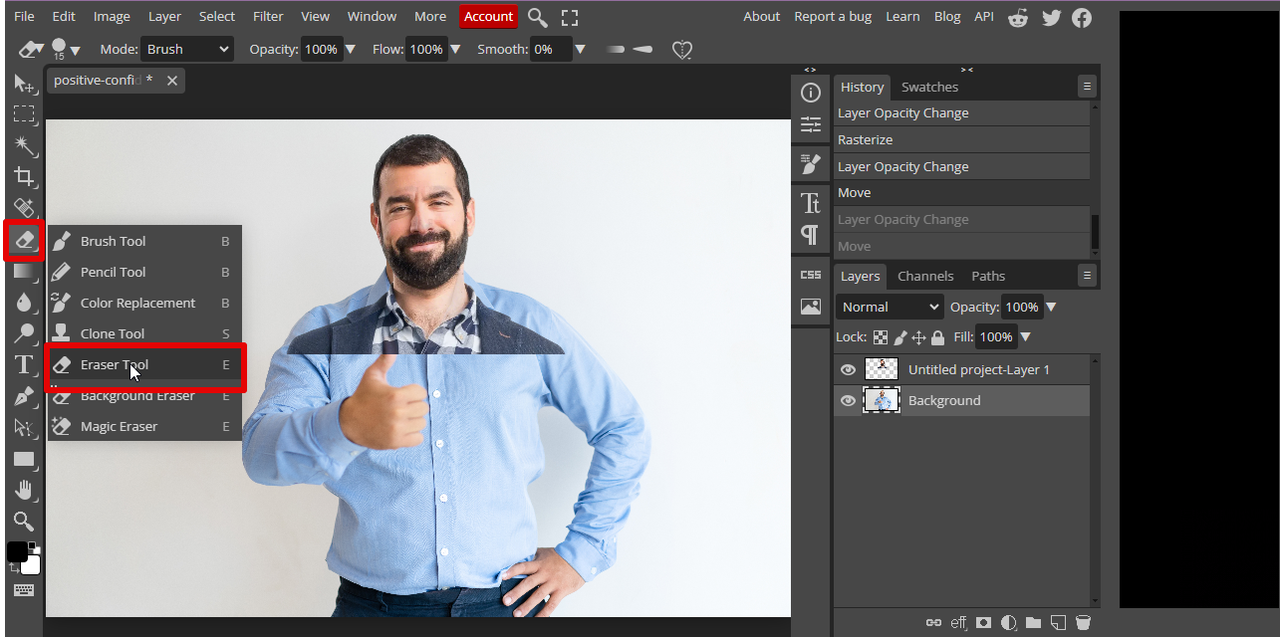Image resolution: width=1280 pixels, height=637 pixels.
Task: Click the New Folder icon in Layers
Action: click(1033, 622)
